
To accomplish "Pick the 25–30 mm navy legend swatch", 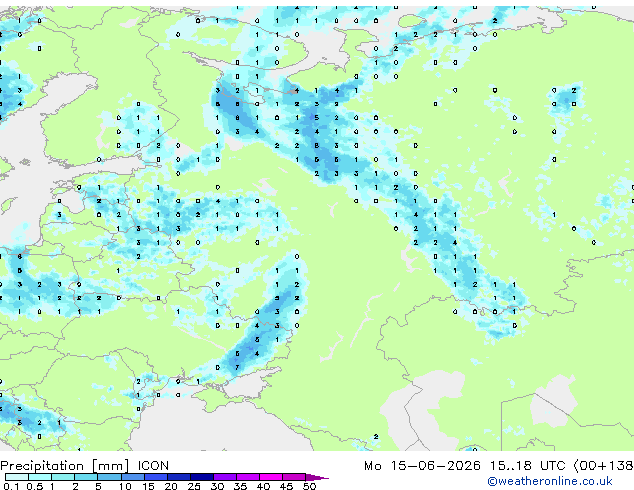I will [x=201, y=477].
